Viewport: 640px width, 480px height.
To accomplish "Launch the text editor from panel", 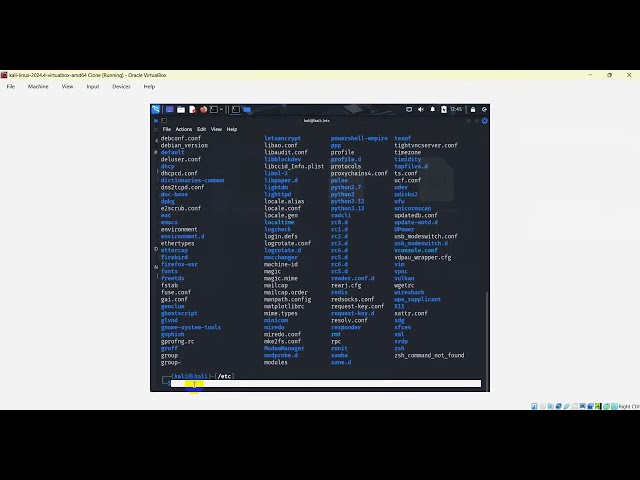I will [x=192, y=109].
